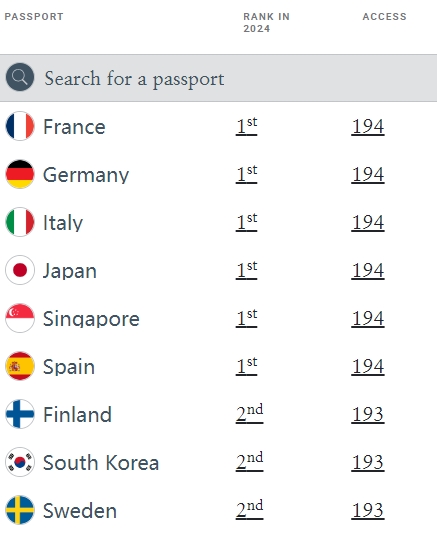Sort by the Rank in 2024 header
This screenshot has width=437, height=541.
(266, 22)
